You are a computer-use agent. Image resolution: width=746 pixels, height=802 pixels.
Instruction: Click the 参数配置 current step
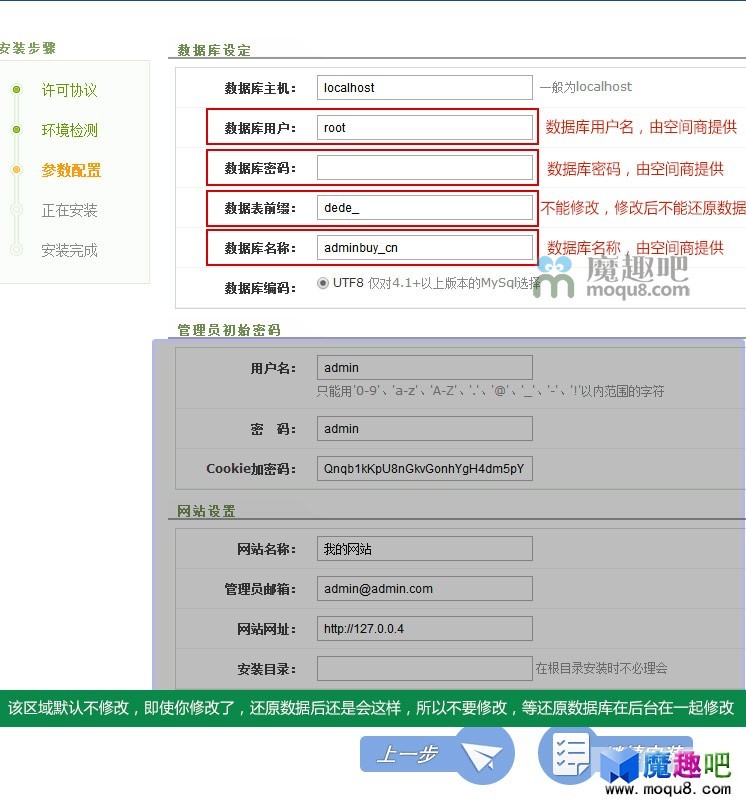tap(71, 170)
